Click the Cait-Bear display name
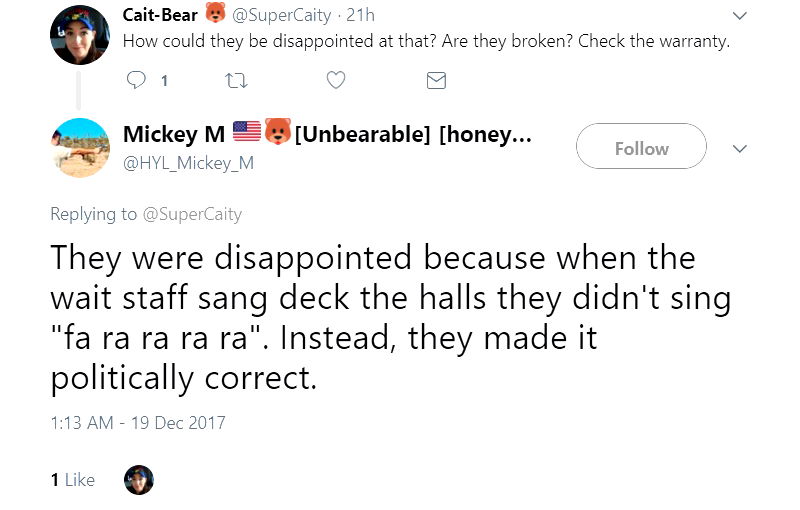The image size is (800, 510). (x=160, y=15)
